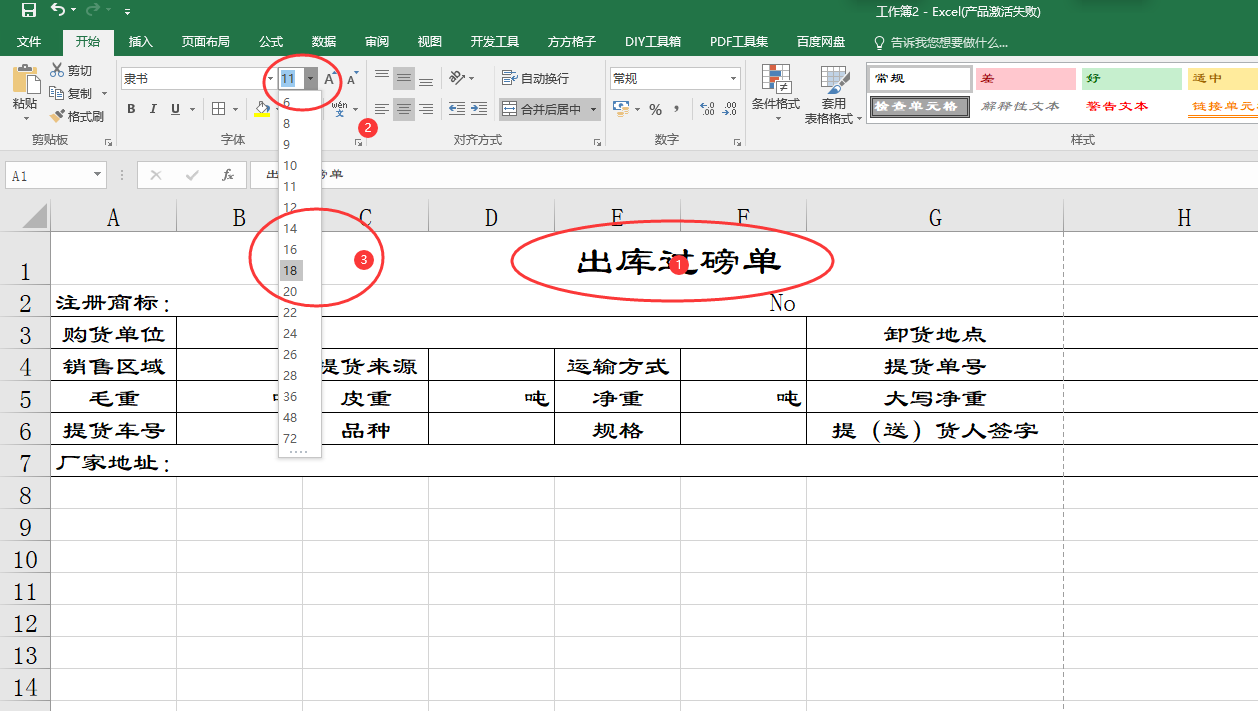Screen dimensions: 1258x711
Task: Click the Borders icon
Action: [x=216, y=109]
